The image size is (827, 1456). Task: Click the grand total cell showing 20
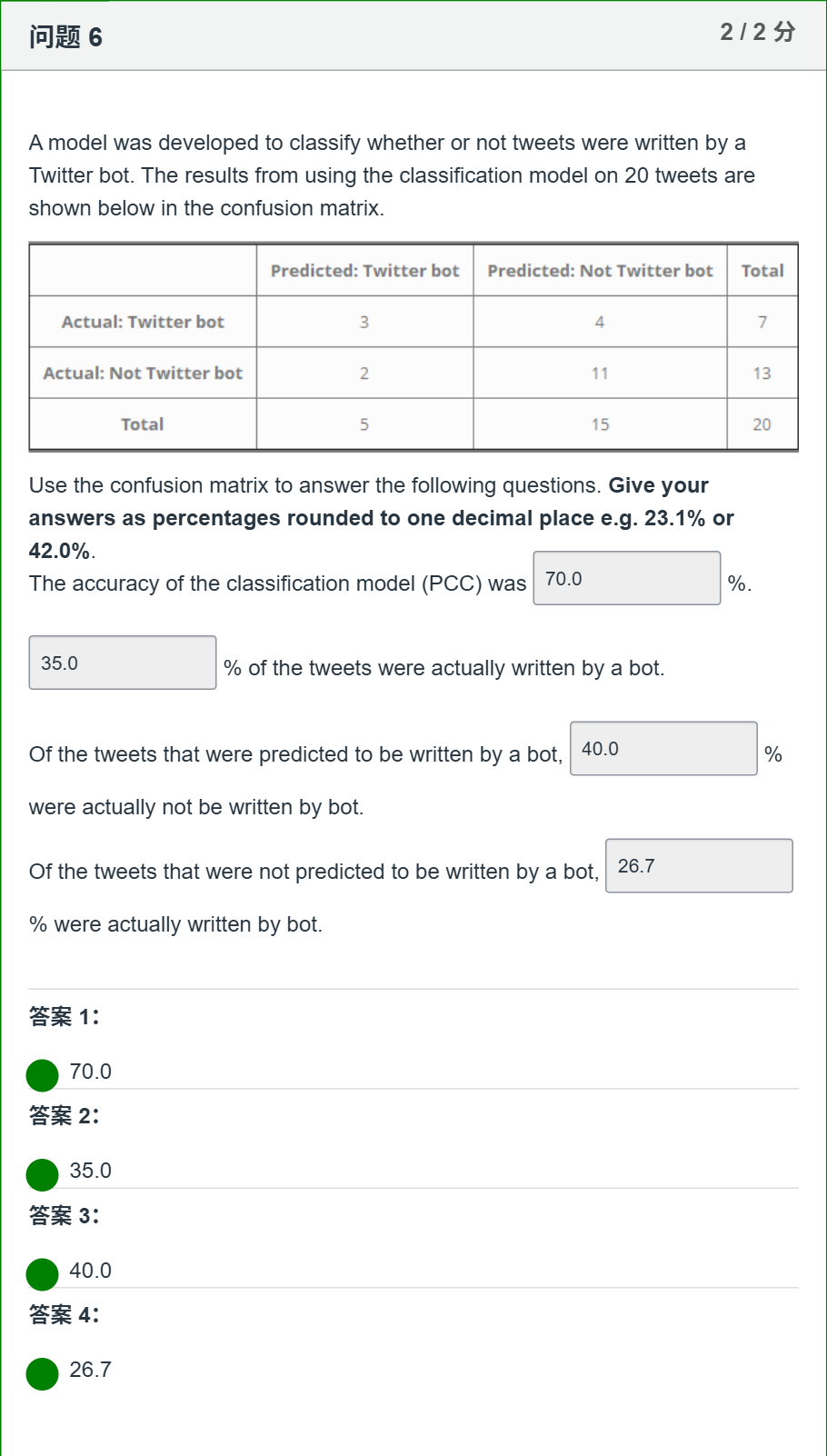click(762, 424)
